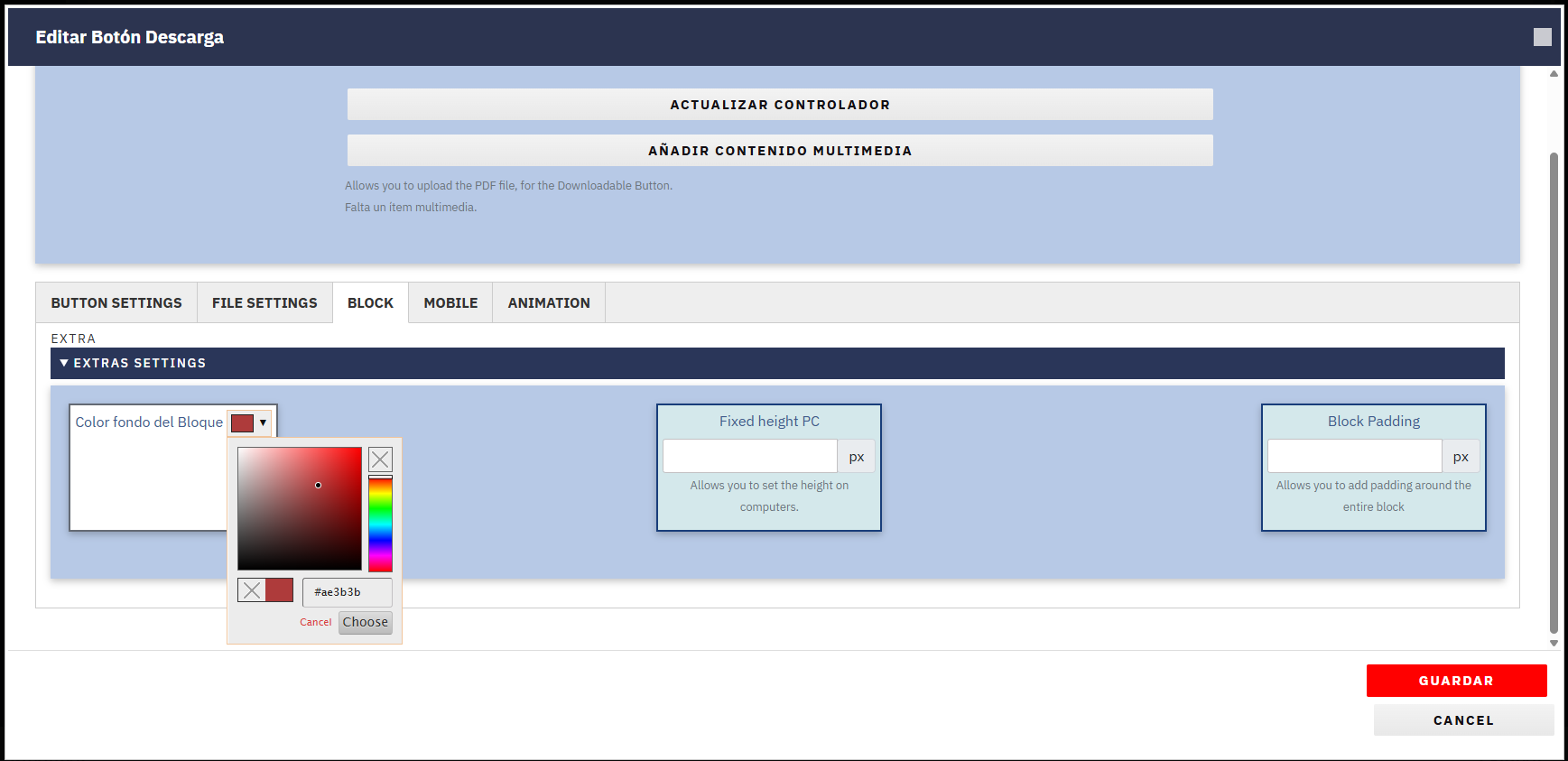Image resolution: width=1568 pixels, height=761 pixels.
Task: Click the current red color preview swatch
Action: click(x=279, y=590)
